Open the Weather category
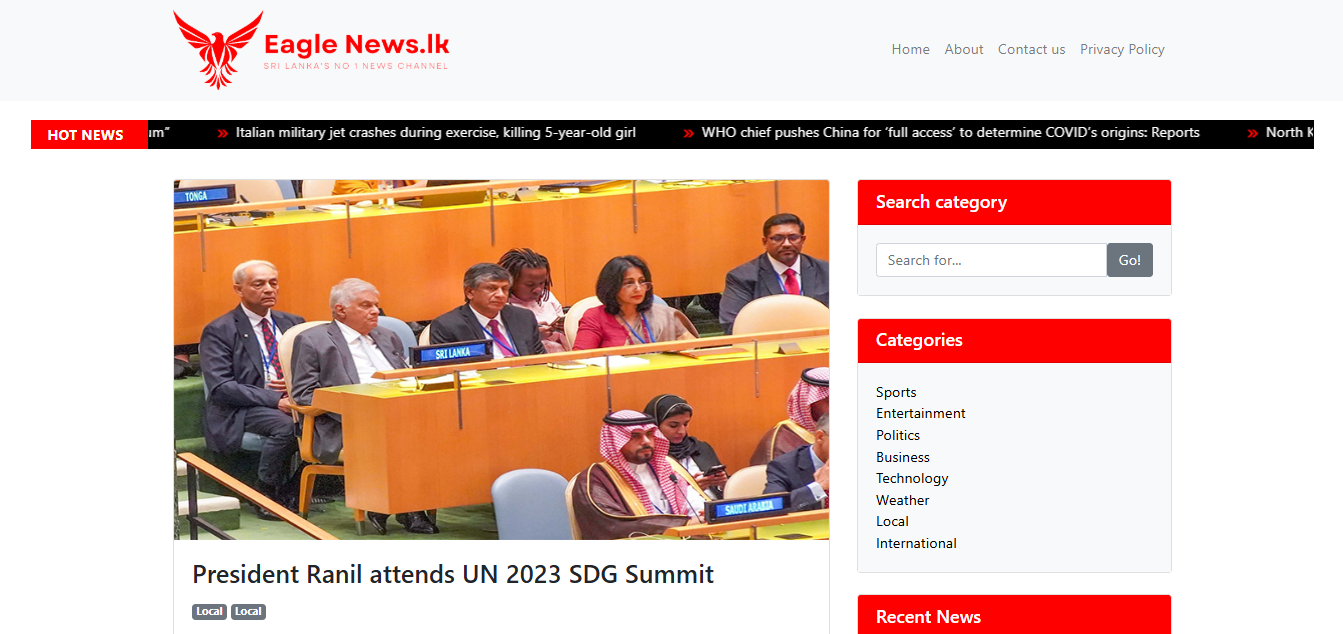This screenshot has width=1343, height=634. pyautogui.click(x=903, y=500)
